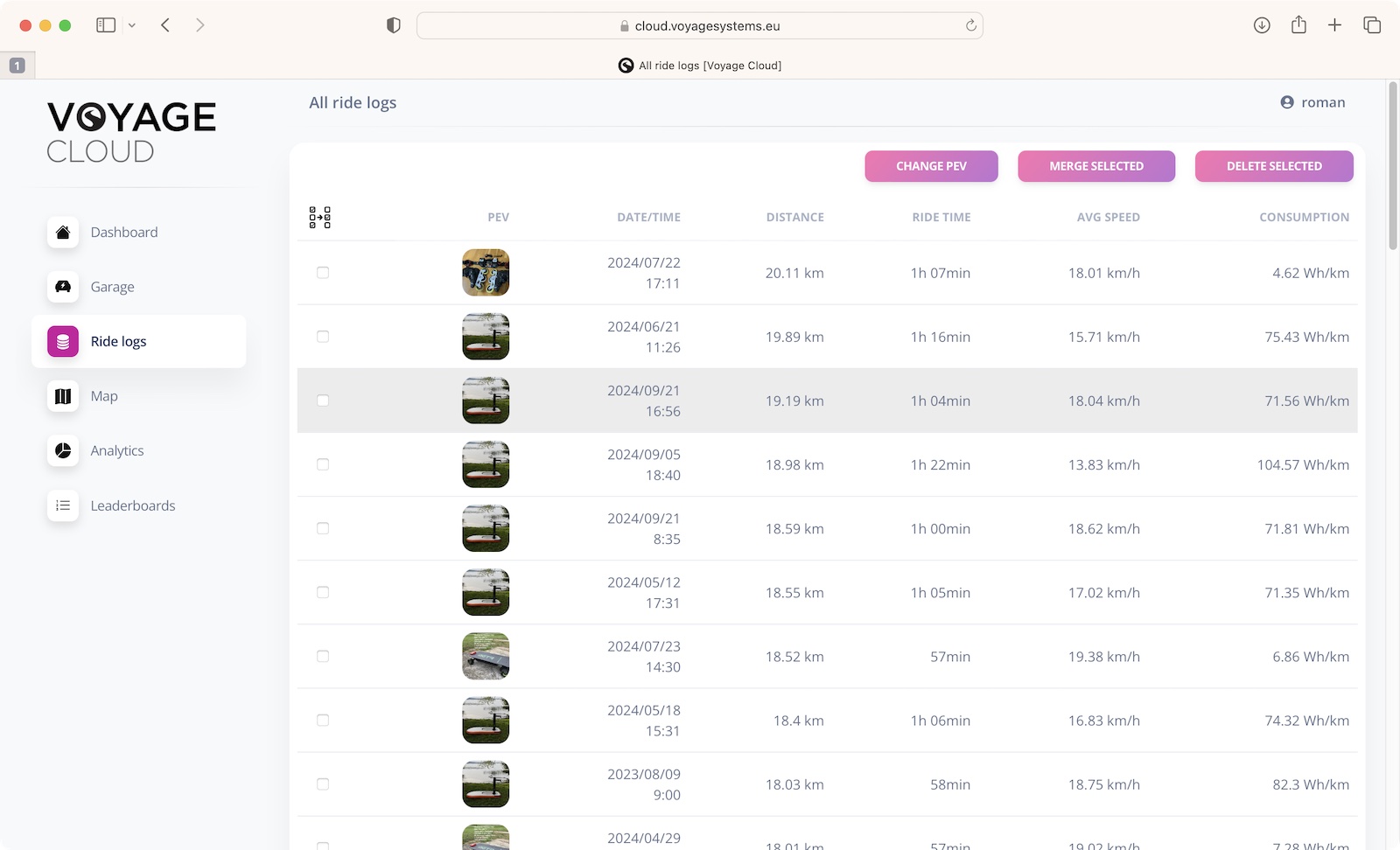Viewport: 1400px width, 850px height.
Task: Click the 82.3 Wh/km consumption value
Action: (1311, 784)
